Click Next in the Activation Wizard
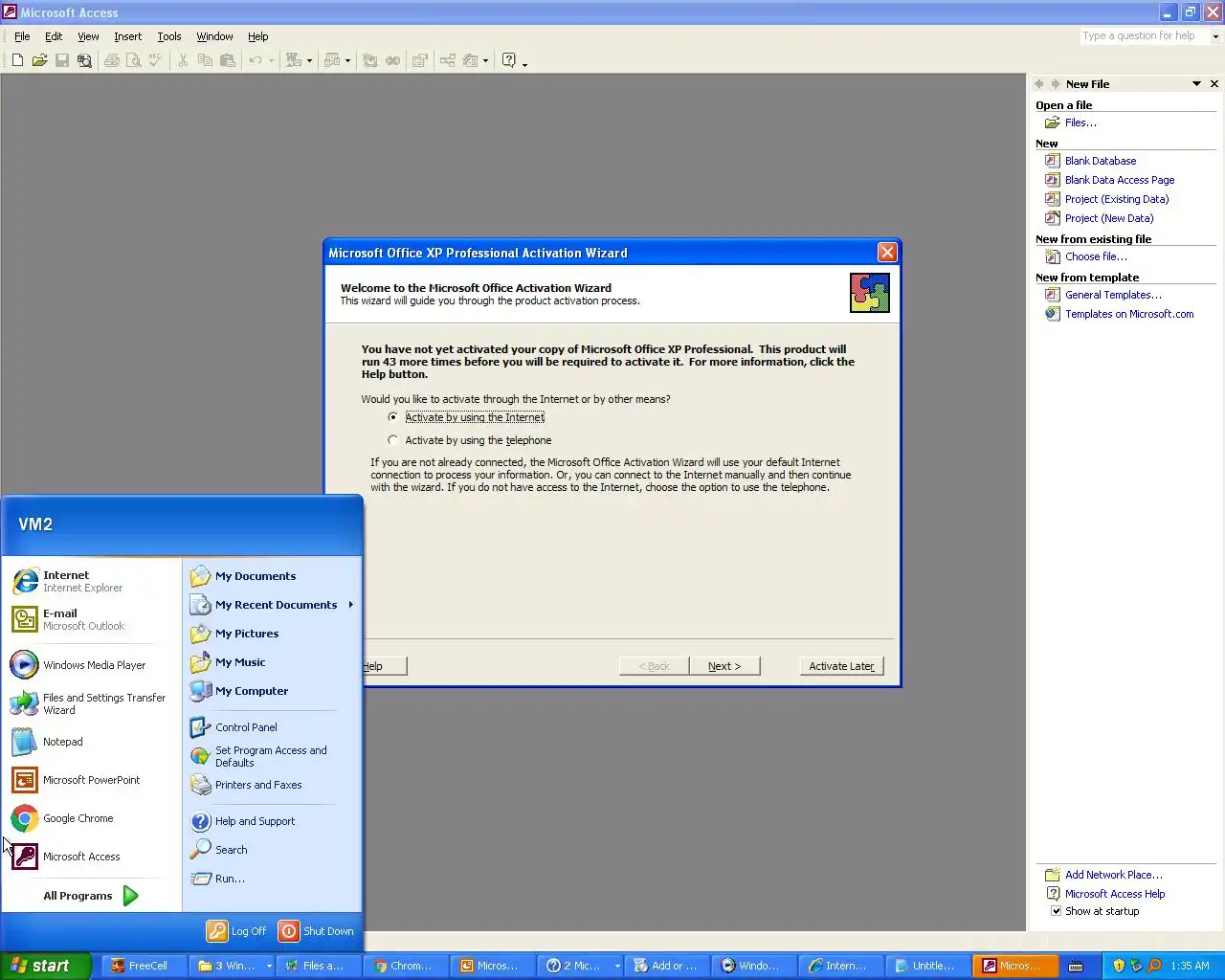 point(724,666)
